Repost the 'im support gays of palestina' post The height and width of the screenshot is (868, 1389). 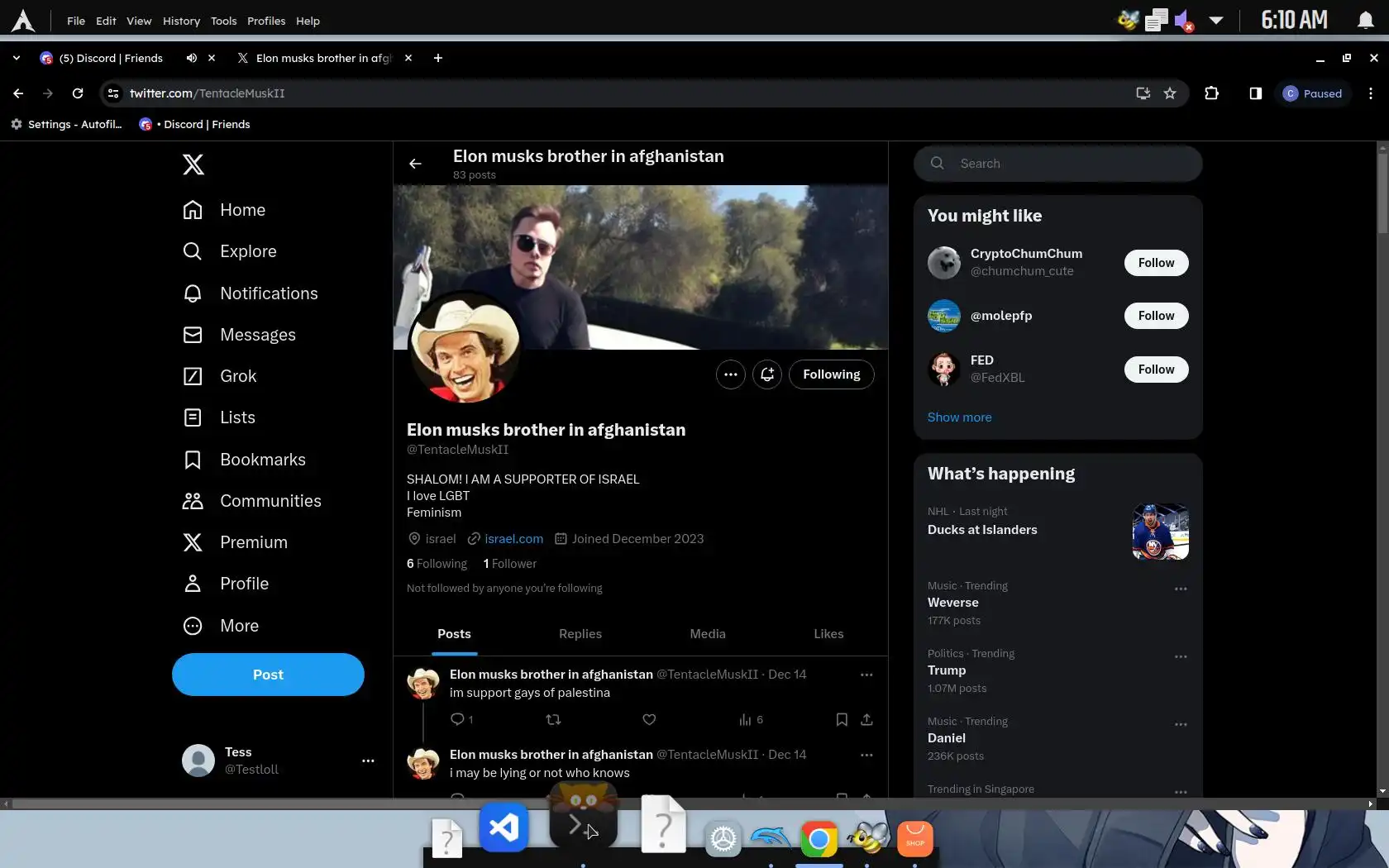click(x=553, y=719)
